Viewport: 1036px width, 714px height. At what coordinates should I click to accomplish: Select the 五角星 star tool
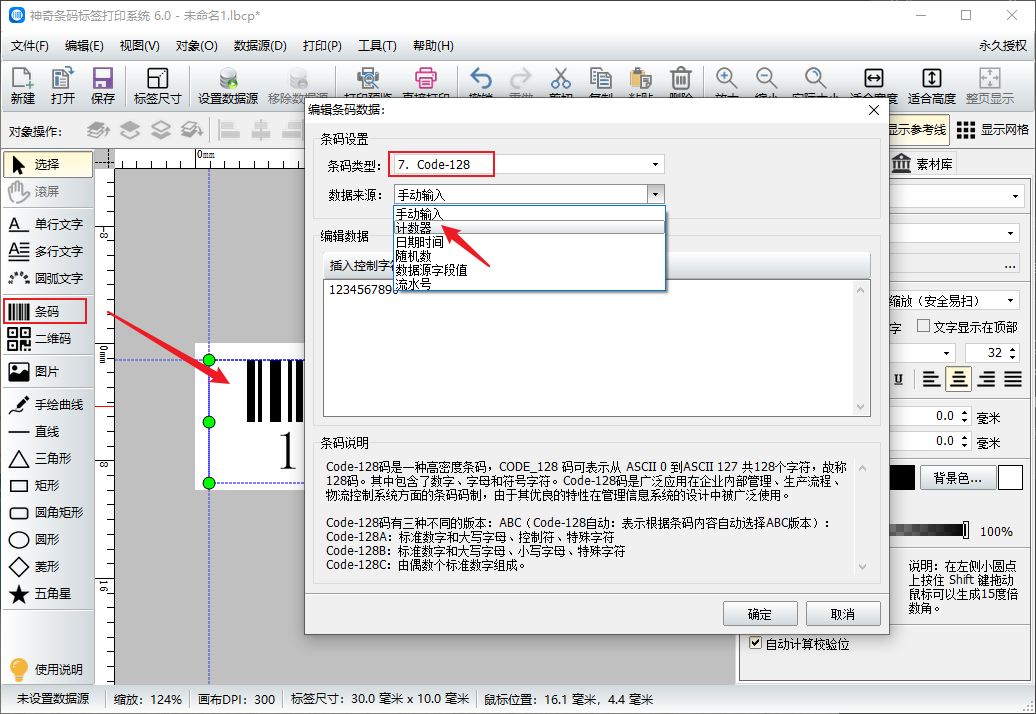click(x=48, y=594)
